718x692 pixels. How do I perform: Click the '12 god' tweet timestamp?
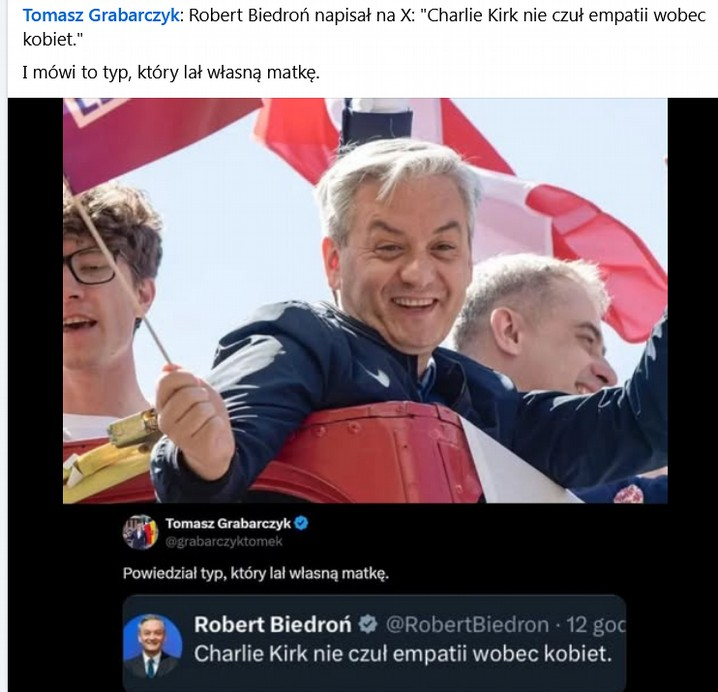coord(595,625)
